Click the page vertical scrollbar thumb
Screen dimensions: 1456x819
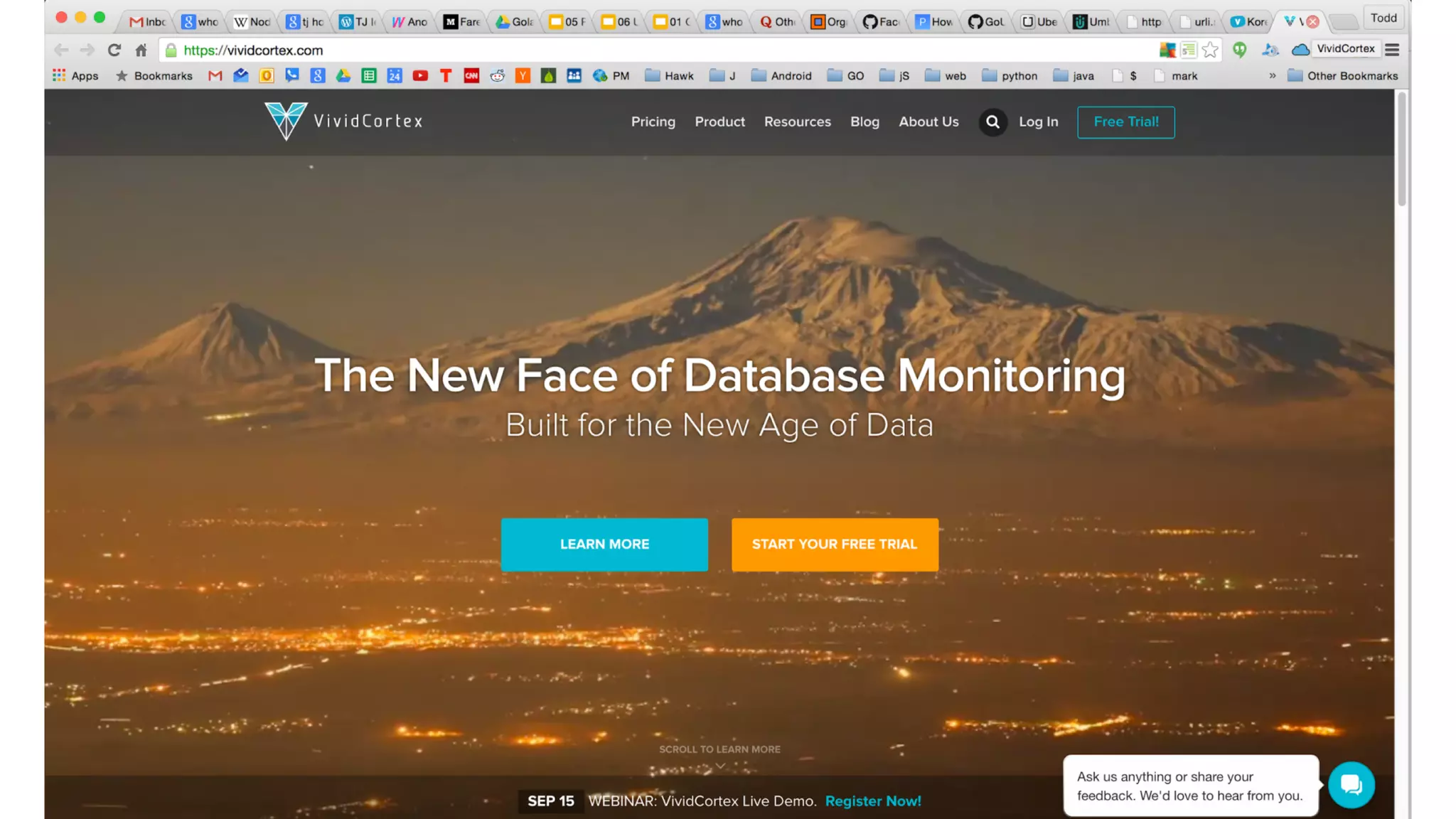(x=1401, y=149)
